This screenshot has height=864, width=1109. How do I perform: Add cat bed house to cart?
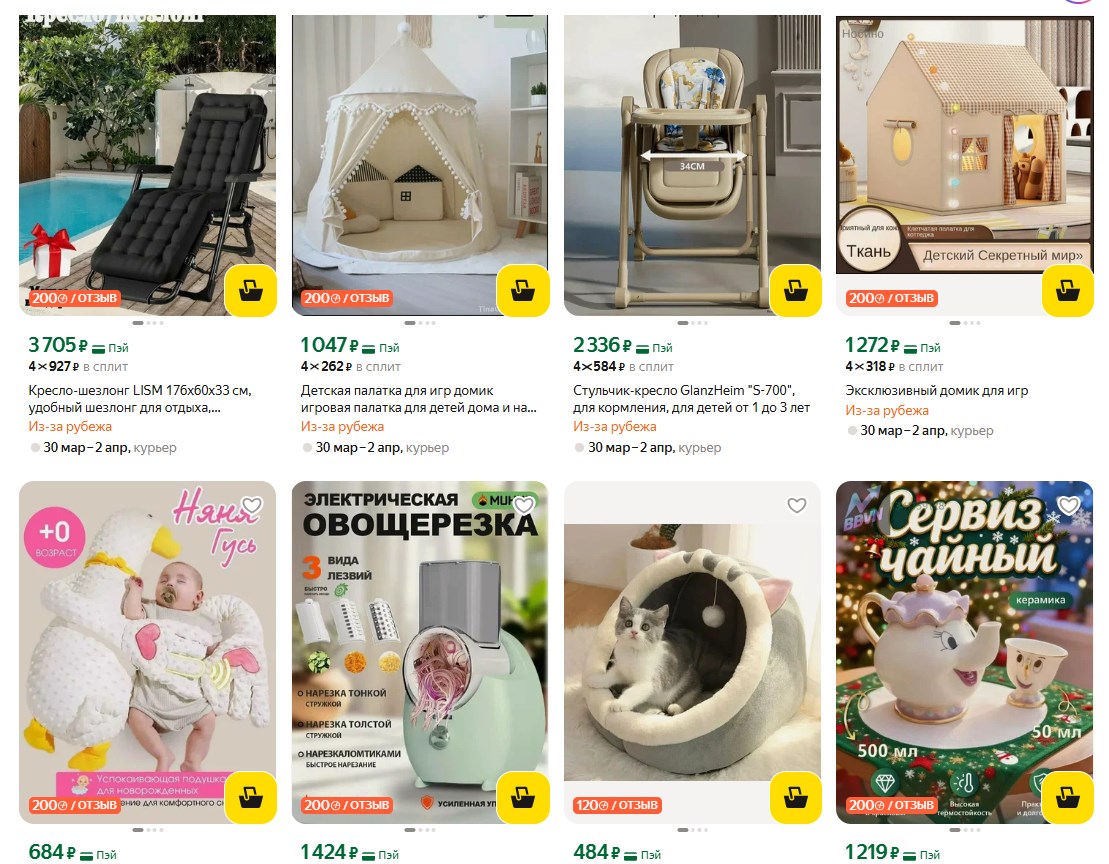point(796,798)
